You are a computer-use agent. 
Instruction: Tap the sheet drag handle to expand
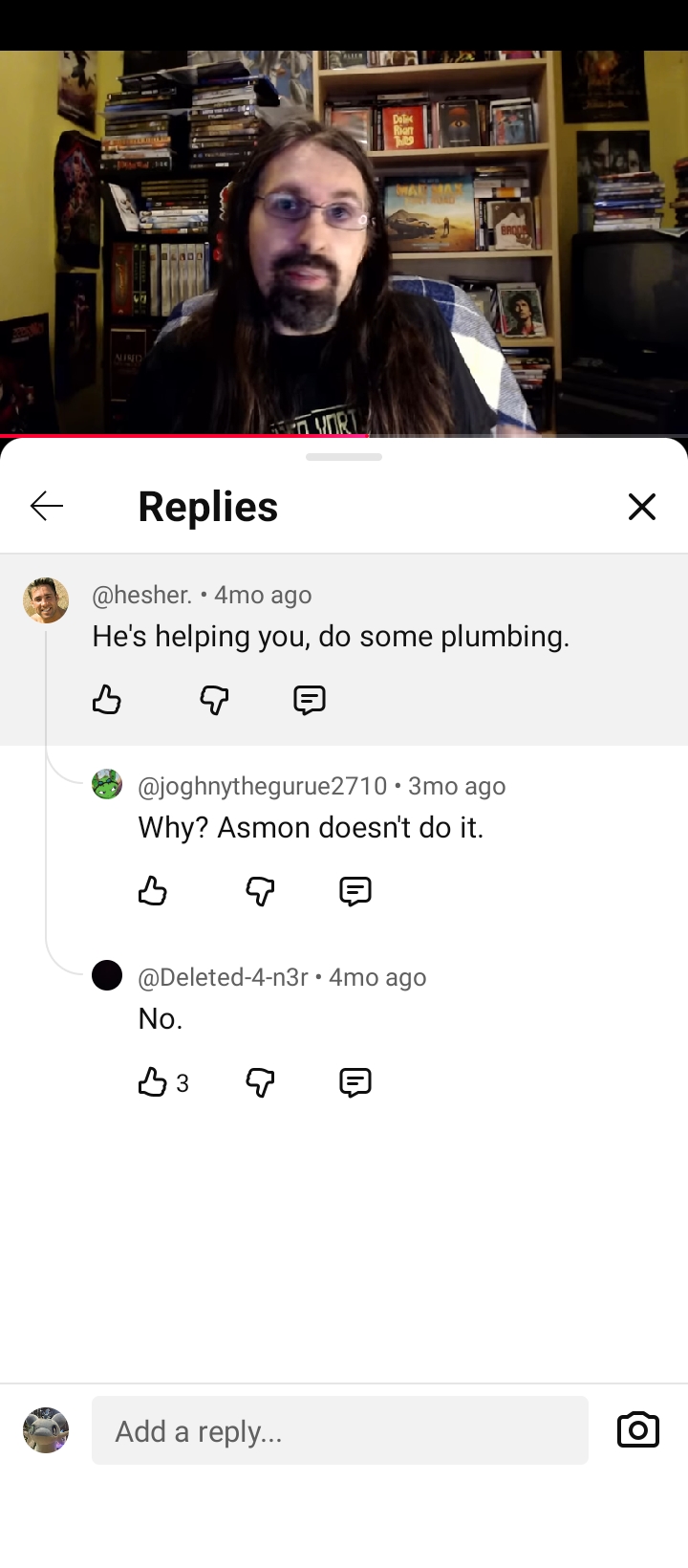click(x=344, y=457)
